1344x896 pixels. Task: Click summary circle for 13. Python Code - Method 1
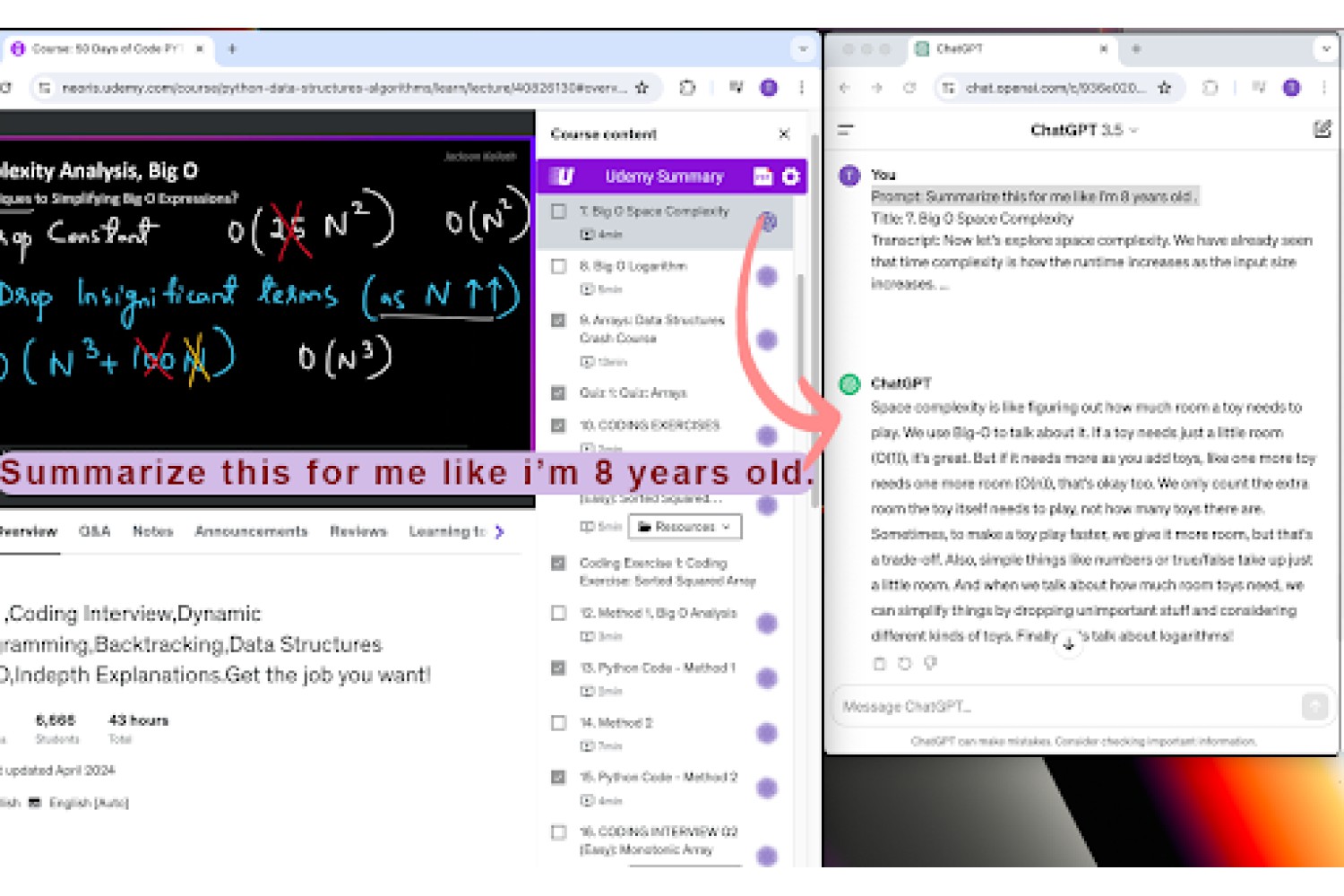[767, 678]
